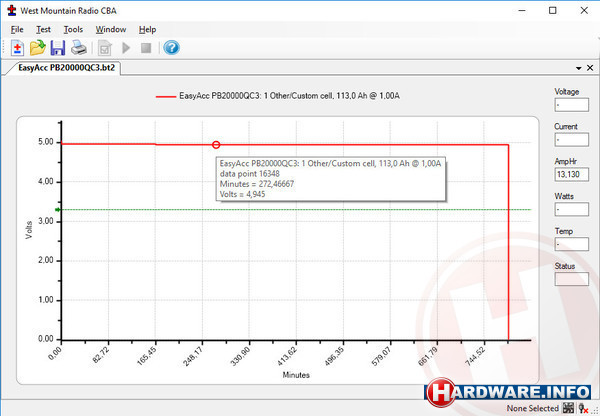Click the red circle data point marker on the graph
This screenshot has height=416, width=600.
216,146
